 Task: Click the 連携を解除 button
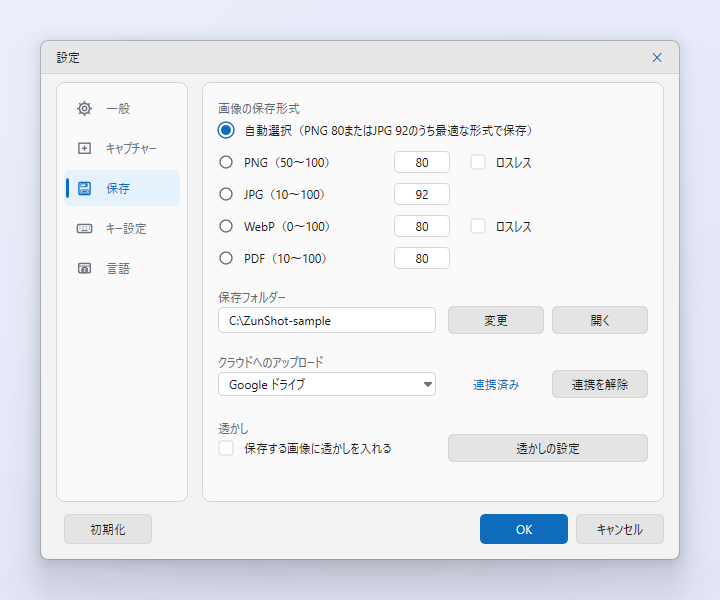coord(600,384)
